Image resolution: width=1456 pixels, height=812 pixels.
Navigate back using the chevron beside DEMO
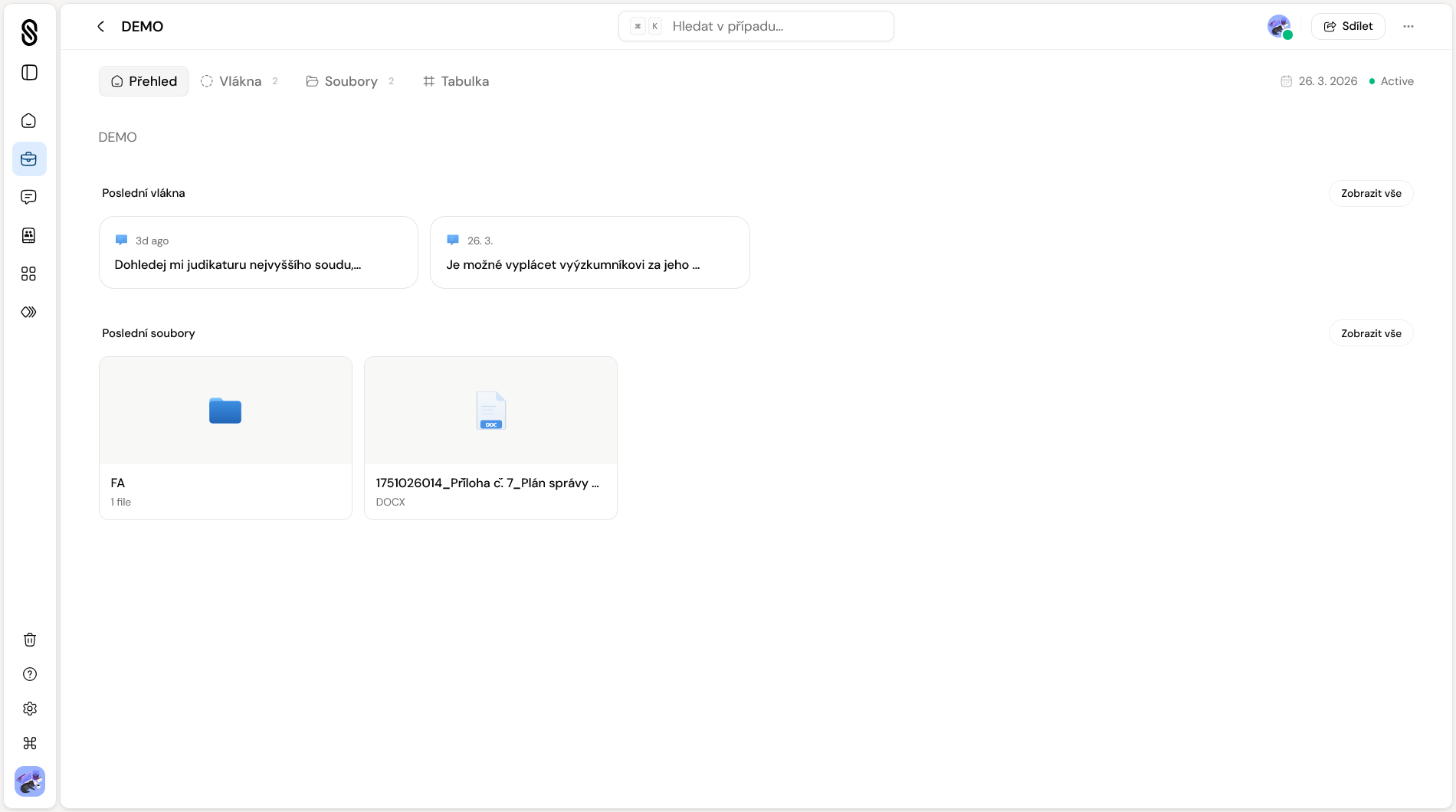pos(100,26)
